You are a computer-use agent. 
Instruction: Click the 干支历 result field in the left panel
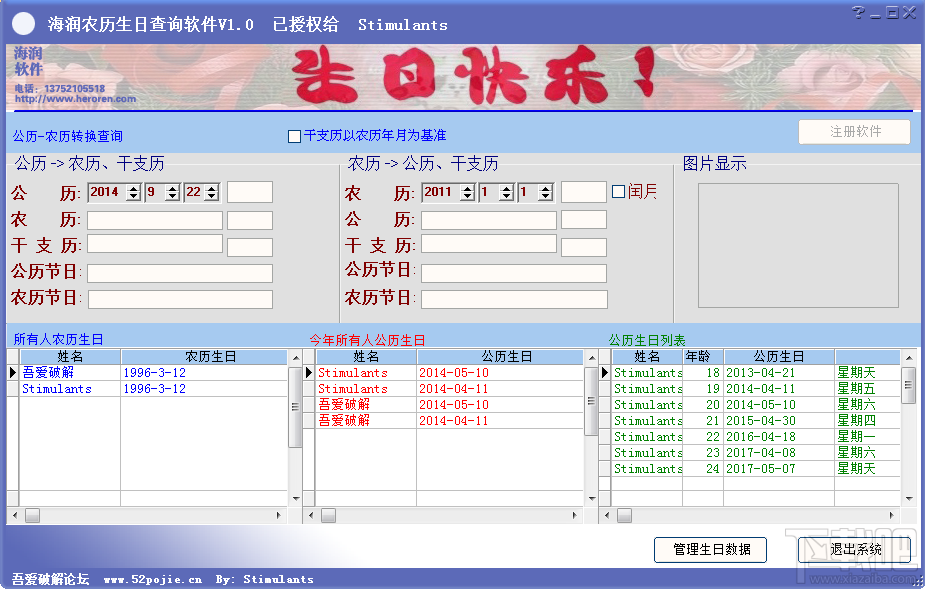click(155, 244)
